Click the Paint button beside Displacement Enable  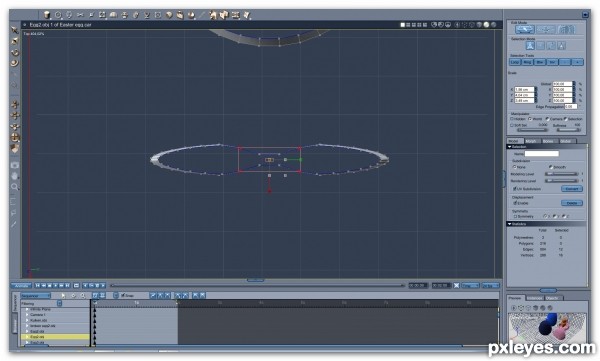point(572,203)
